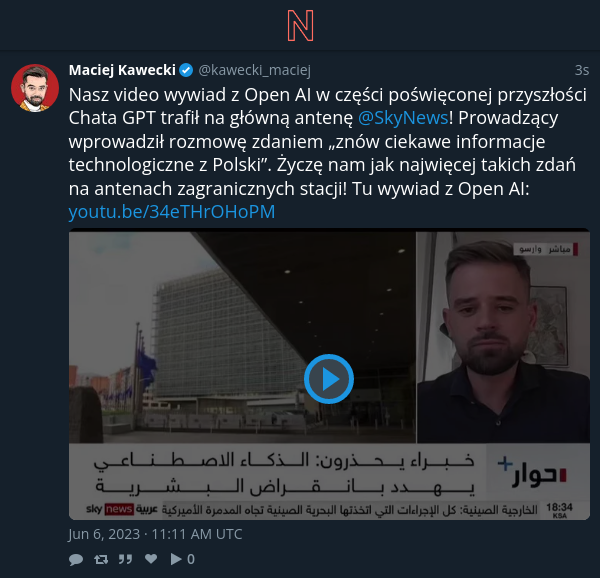Open the Nitter home logo
This screenshot has height=578, width=600.
[300, 26]
